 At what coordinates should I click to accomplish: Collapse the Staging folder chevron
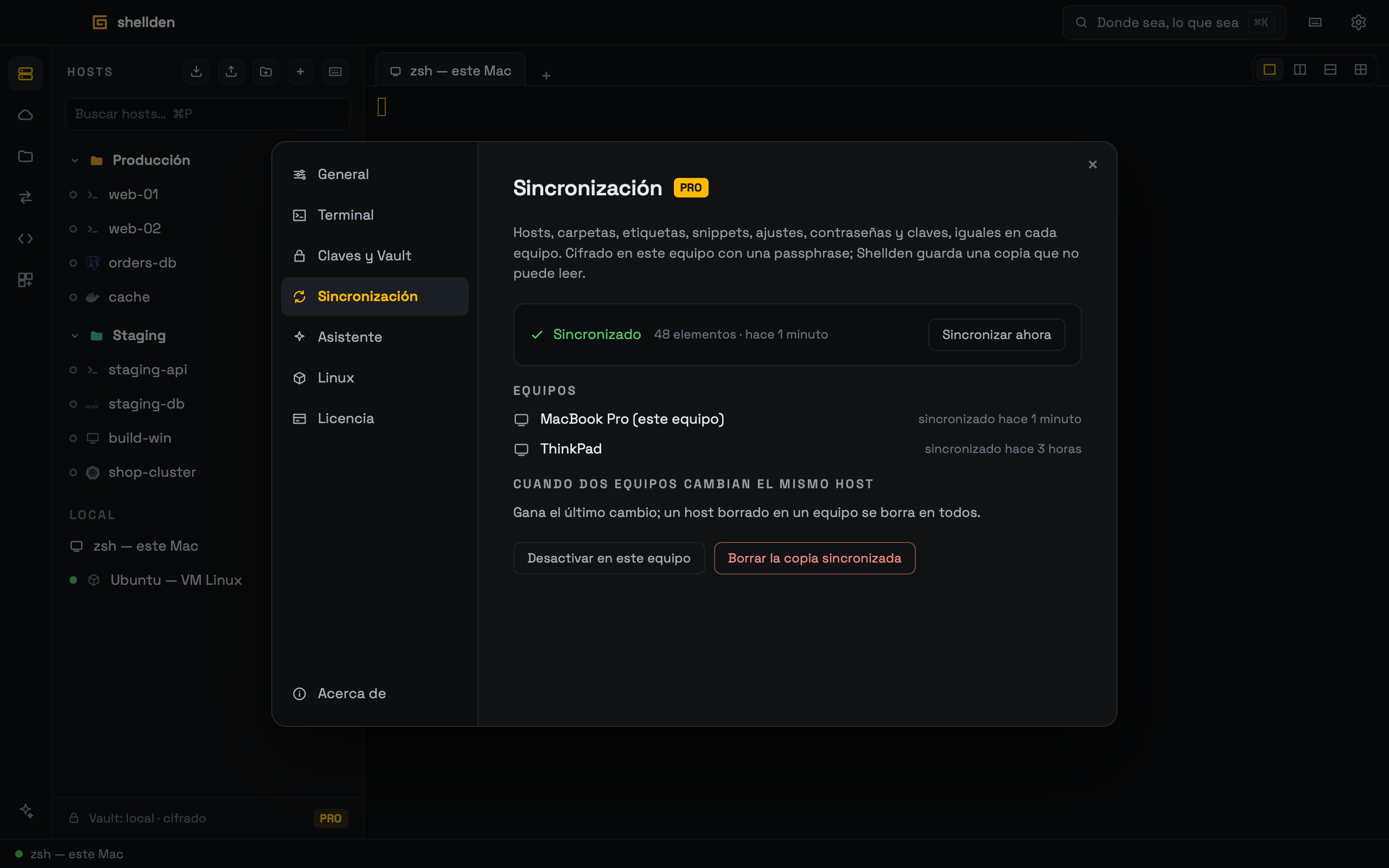pyautogui.click(x=75, y=336)
